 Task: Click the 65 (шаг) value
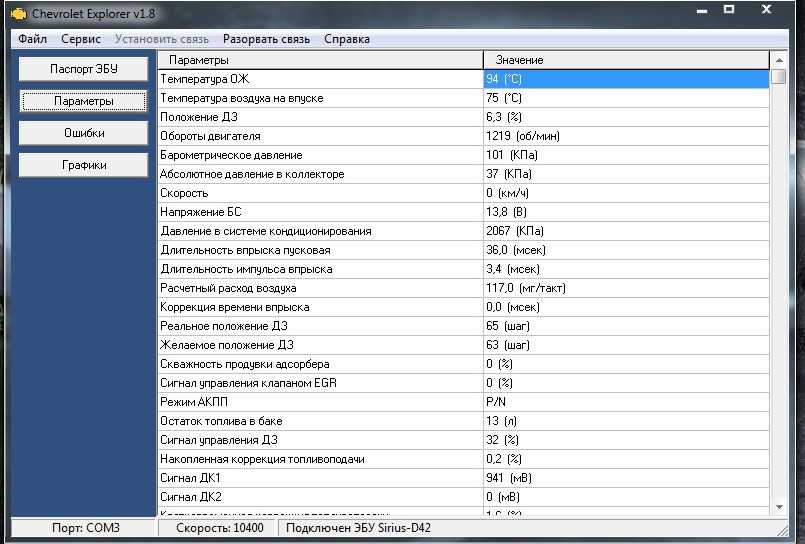pos(508,326)
